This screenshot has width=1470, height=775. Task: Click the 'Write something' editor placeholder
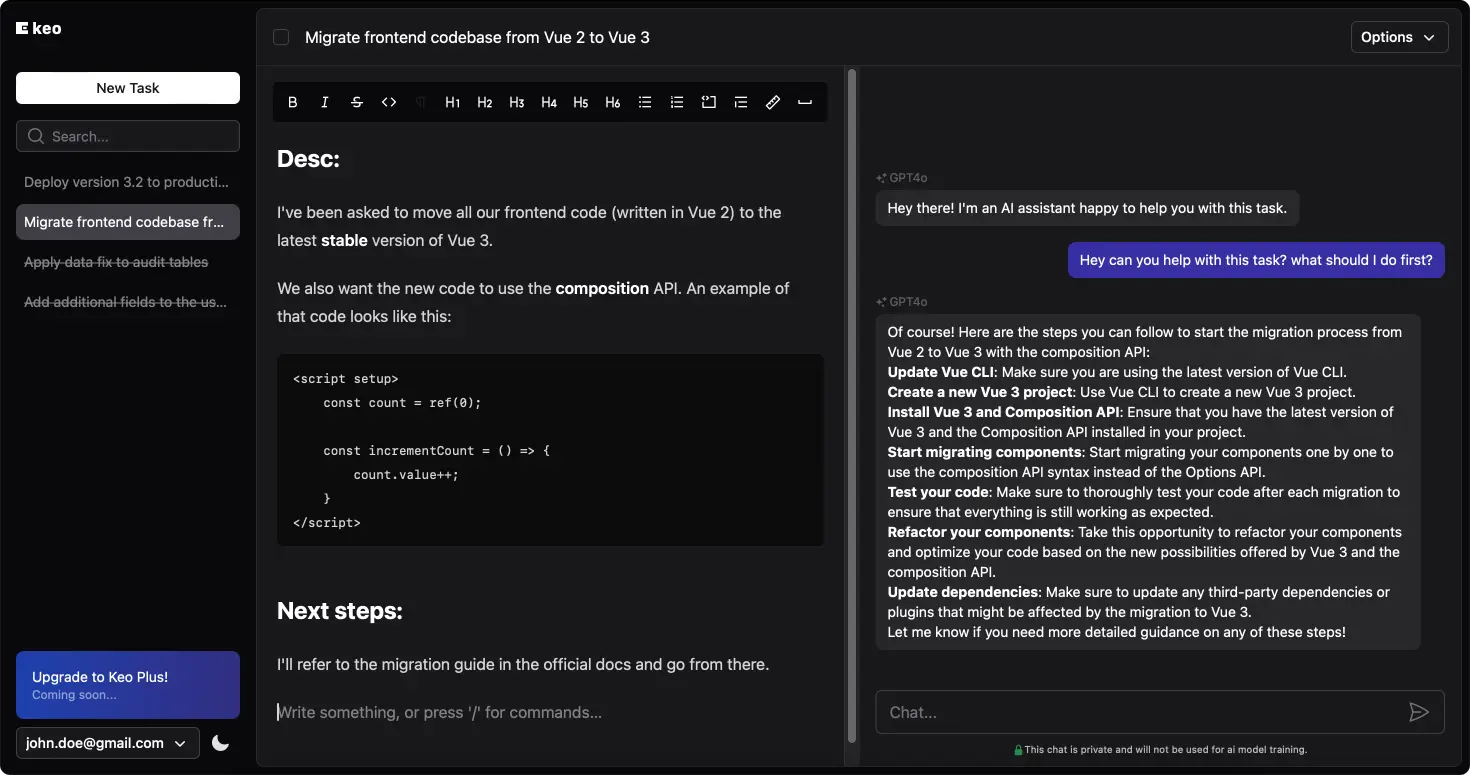(x=440, y=712)
